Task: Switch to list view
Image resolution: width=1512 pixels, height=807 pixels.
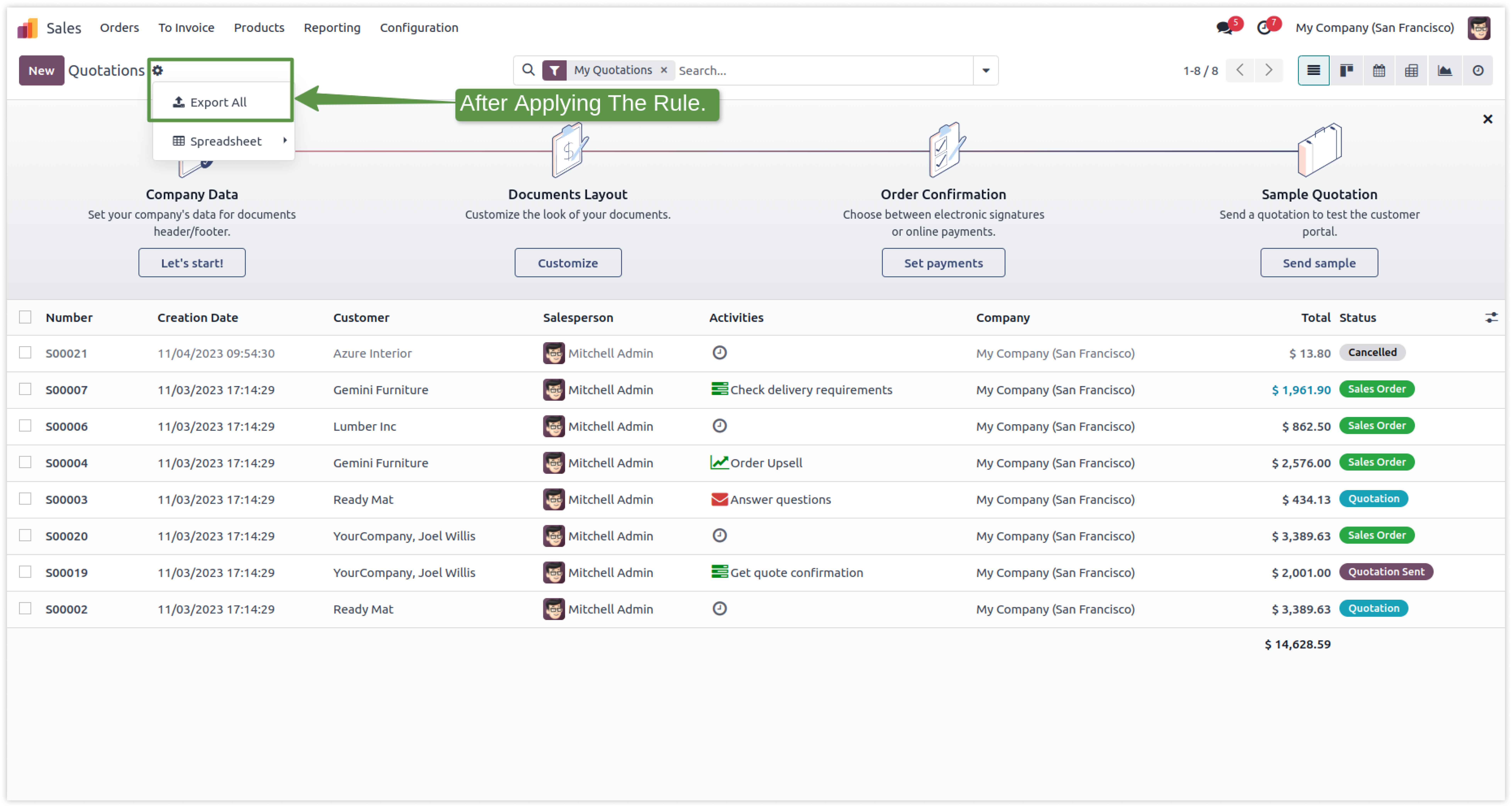Action: pos(1314,70)
